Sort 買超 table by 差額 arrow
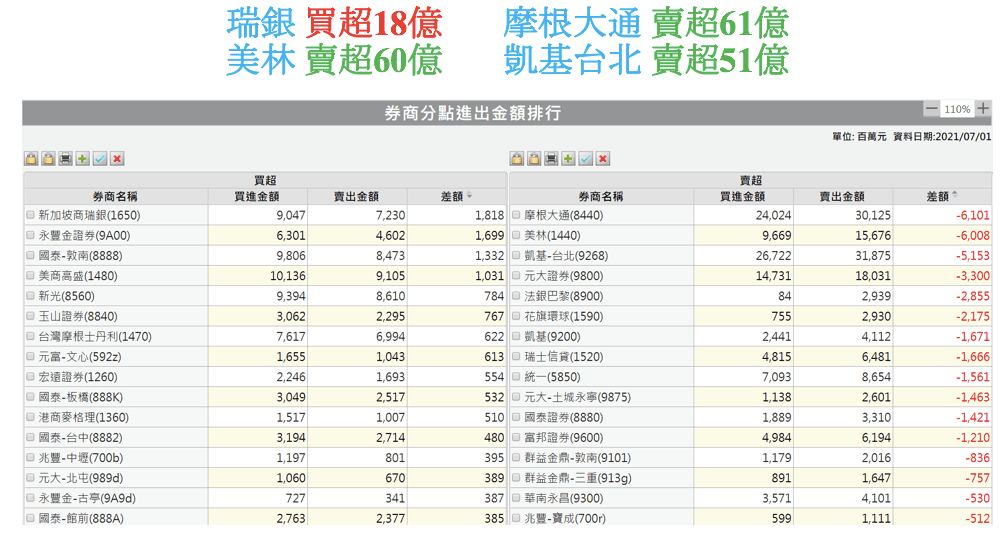 [x=469, y=196]
